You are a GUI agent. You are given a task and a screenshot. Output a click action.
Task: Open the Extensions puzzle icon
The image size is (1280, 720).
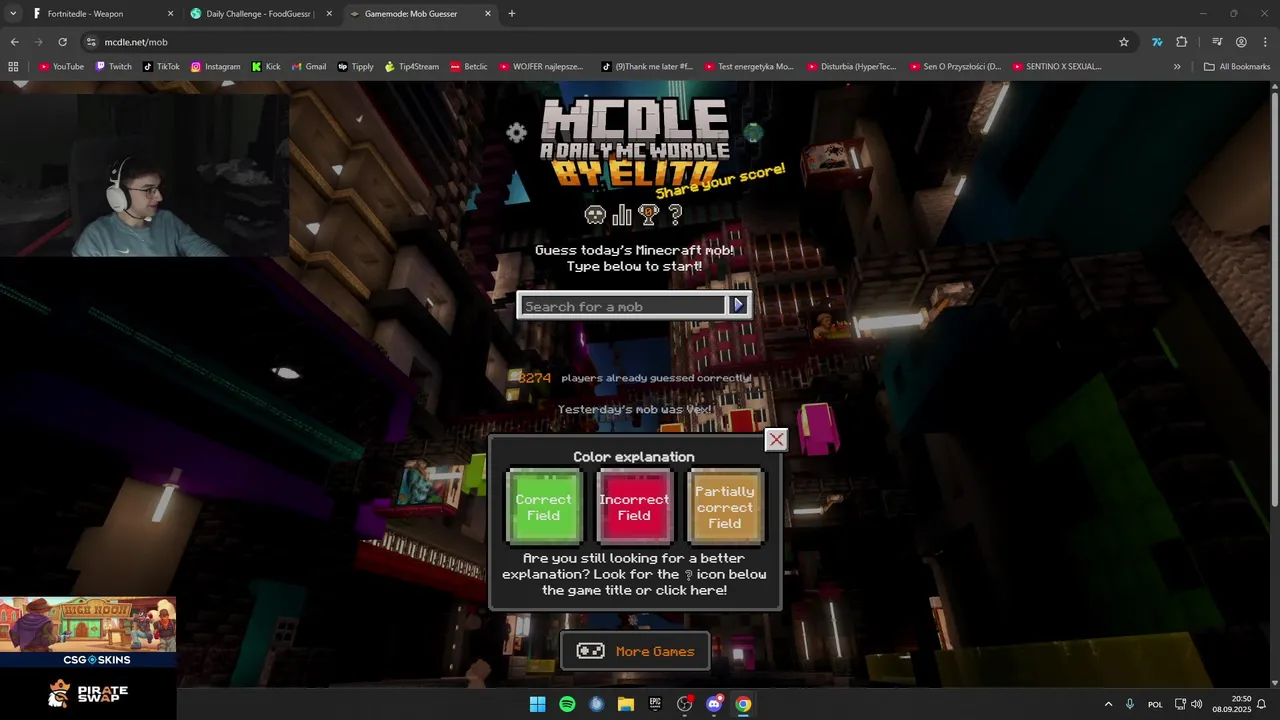tap(1182, 42)
